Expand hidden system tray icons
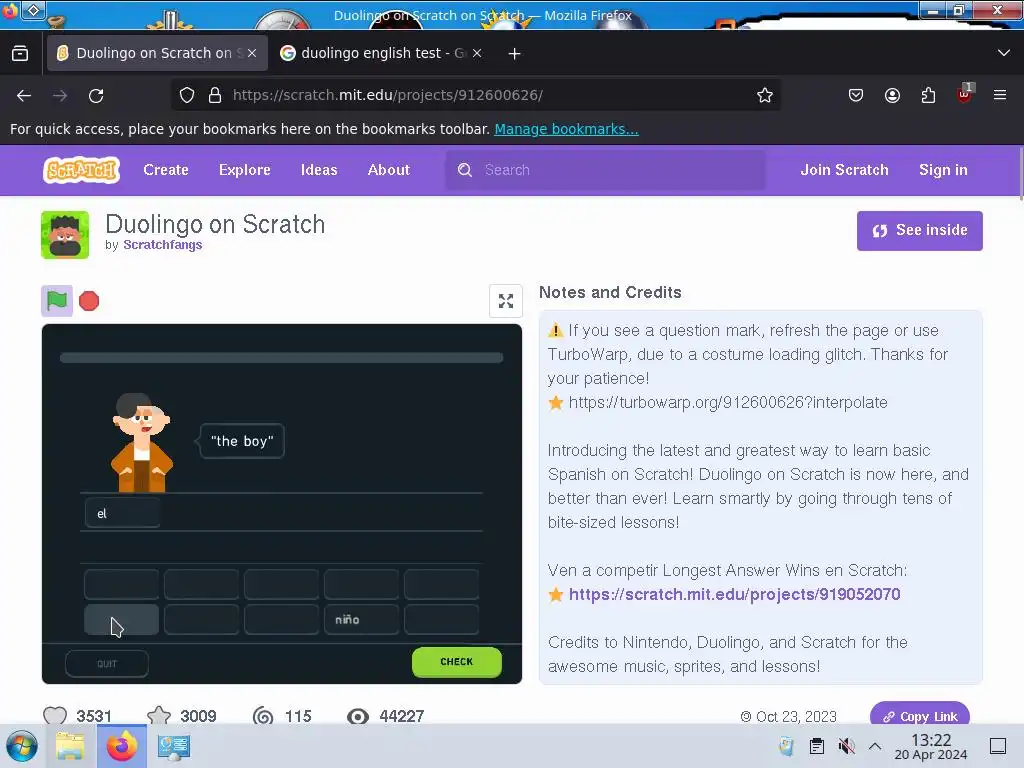 [875, 746]
